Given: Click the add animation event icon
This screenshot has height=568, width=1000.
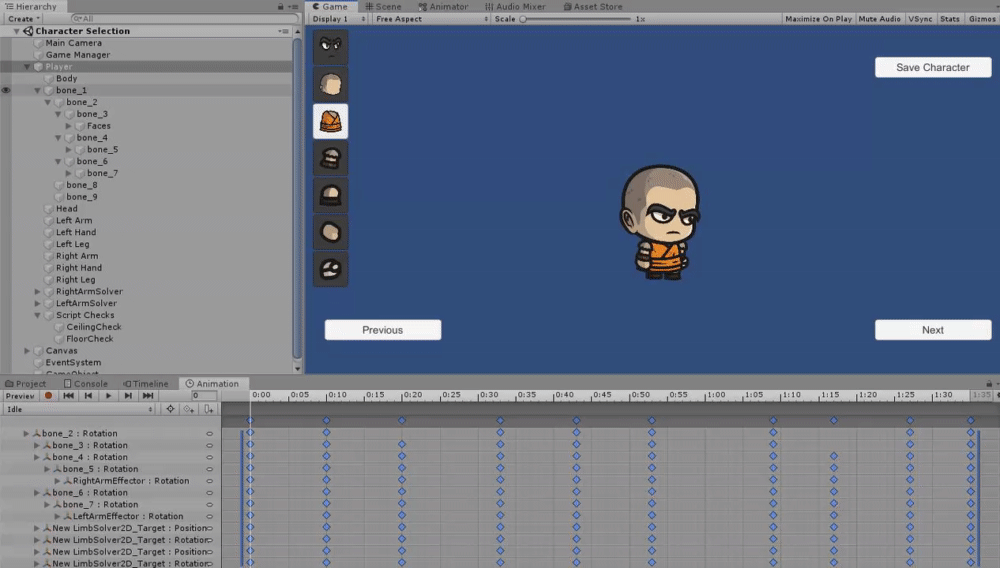Looking at the screenshot, I should coord(209,409).
